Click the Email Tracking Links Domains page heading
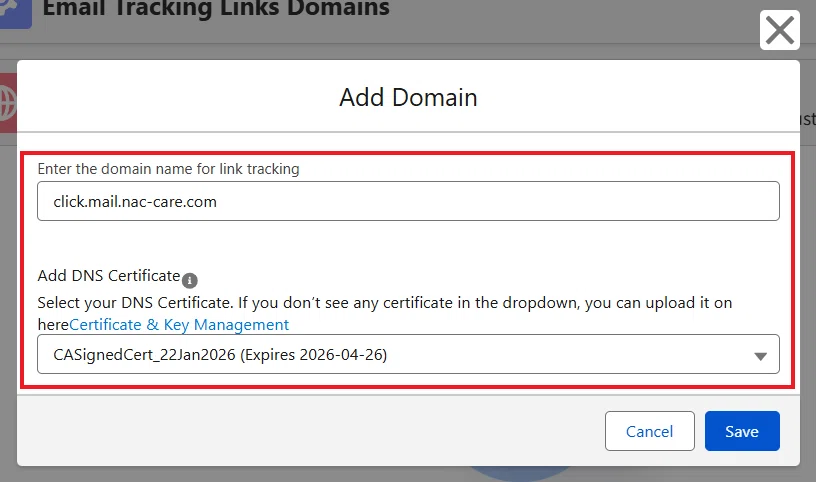Image resolution: width=816 pixels, height=482 pixels. (216, 8)
